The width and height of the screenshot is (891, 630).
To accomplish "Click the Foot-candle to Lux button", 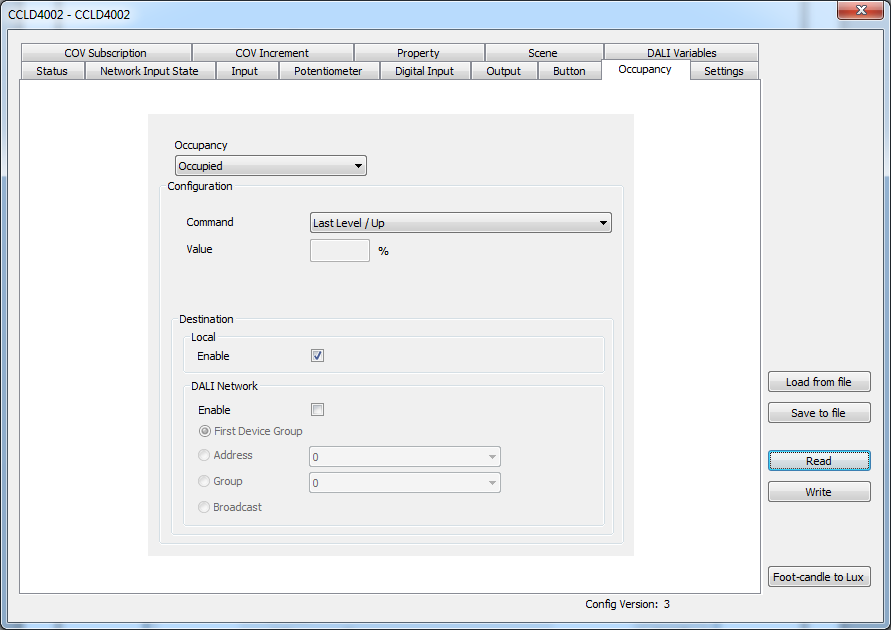I will 819,577.
